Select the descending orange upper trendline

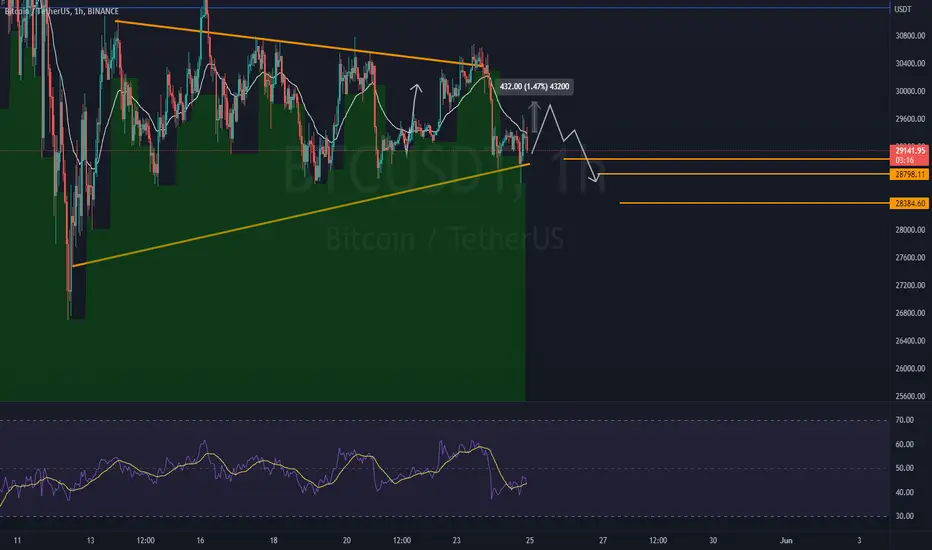(297, 43)
